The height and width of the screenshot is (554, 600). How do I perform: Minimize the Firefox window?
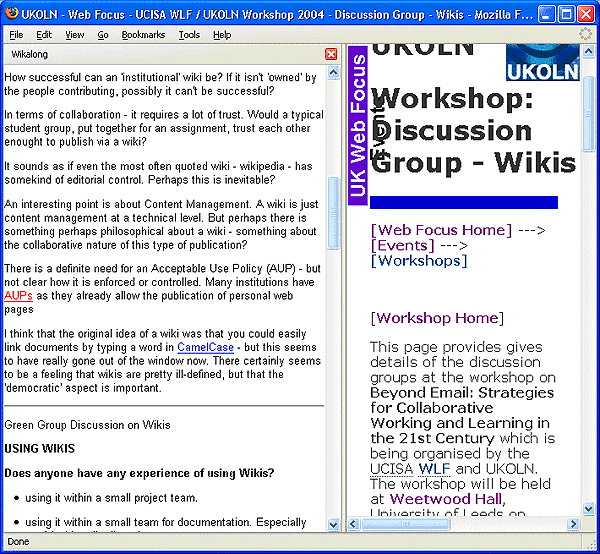click(546, 14)
